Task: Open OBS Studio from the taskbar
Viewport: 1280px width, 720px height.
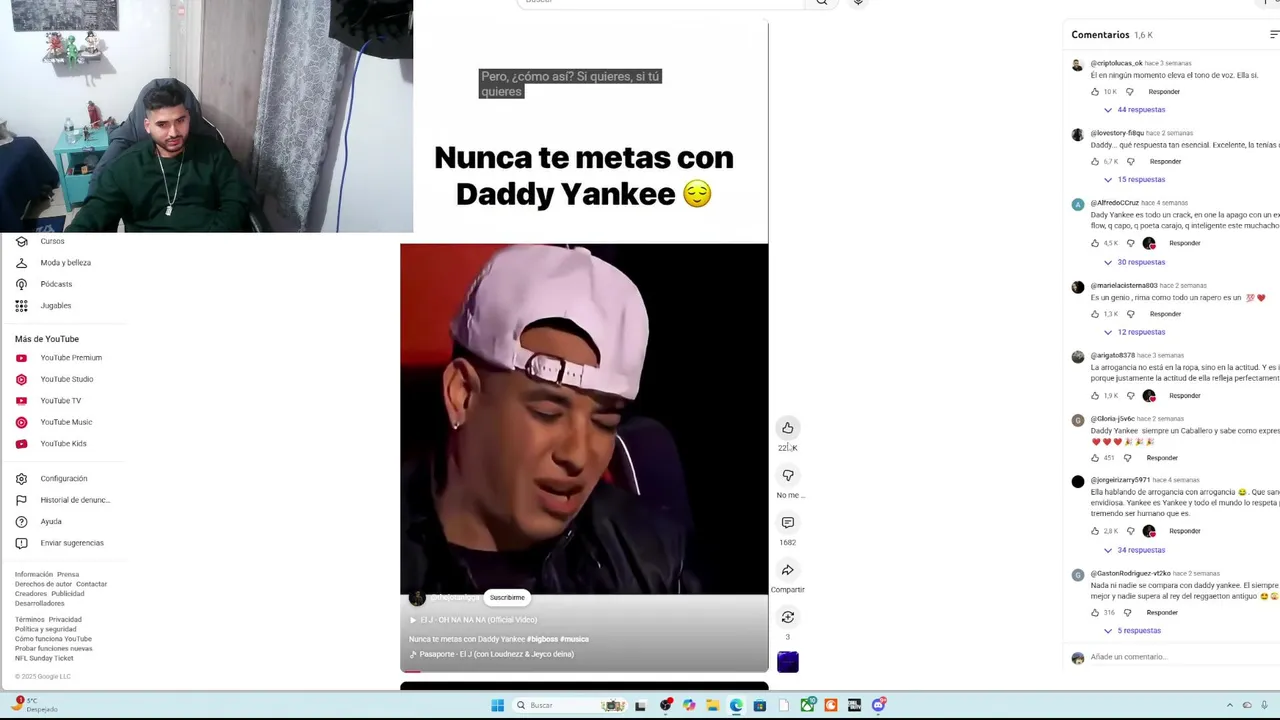Action: pos(666,705)
